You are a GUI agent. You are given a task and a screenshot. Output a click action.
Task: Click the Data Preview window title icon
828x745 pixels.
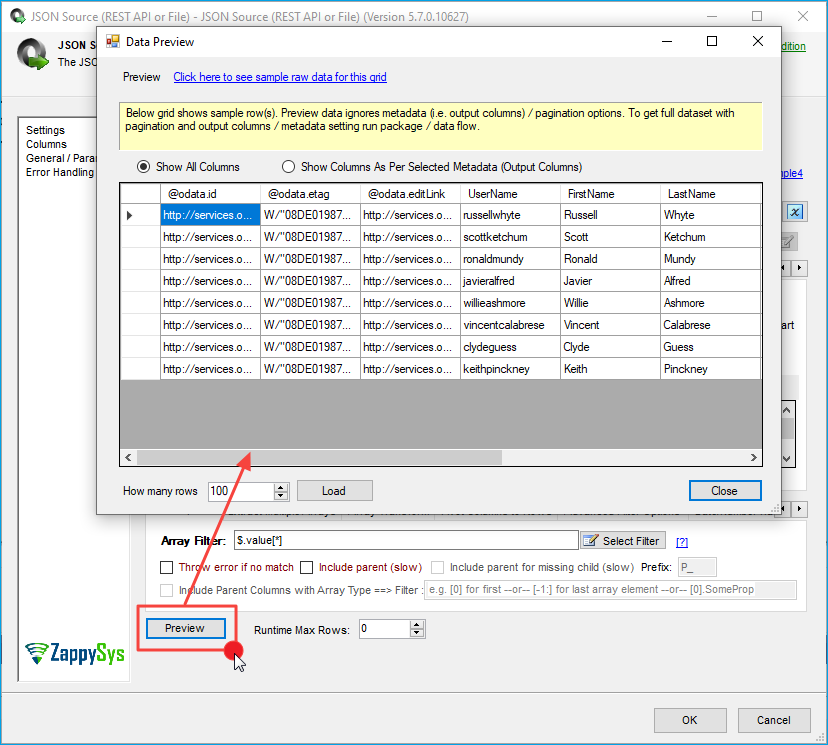(111, 42)
